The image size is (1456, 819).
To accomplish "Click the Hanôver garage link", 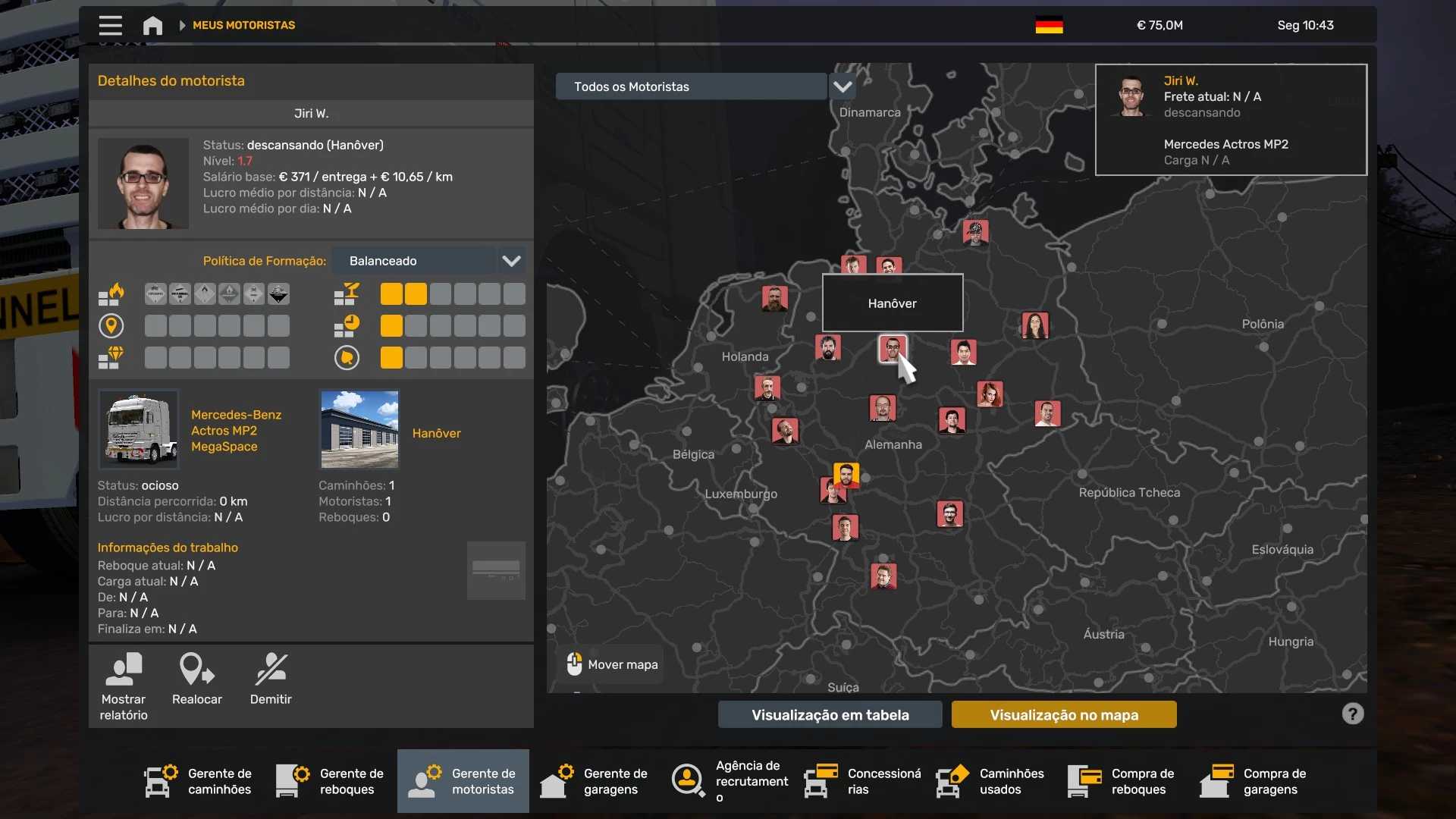I will click(436, 433).
